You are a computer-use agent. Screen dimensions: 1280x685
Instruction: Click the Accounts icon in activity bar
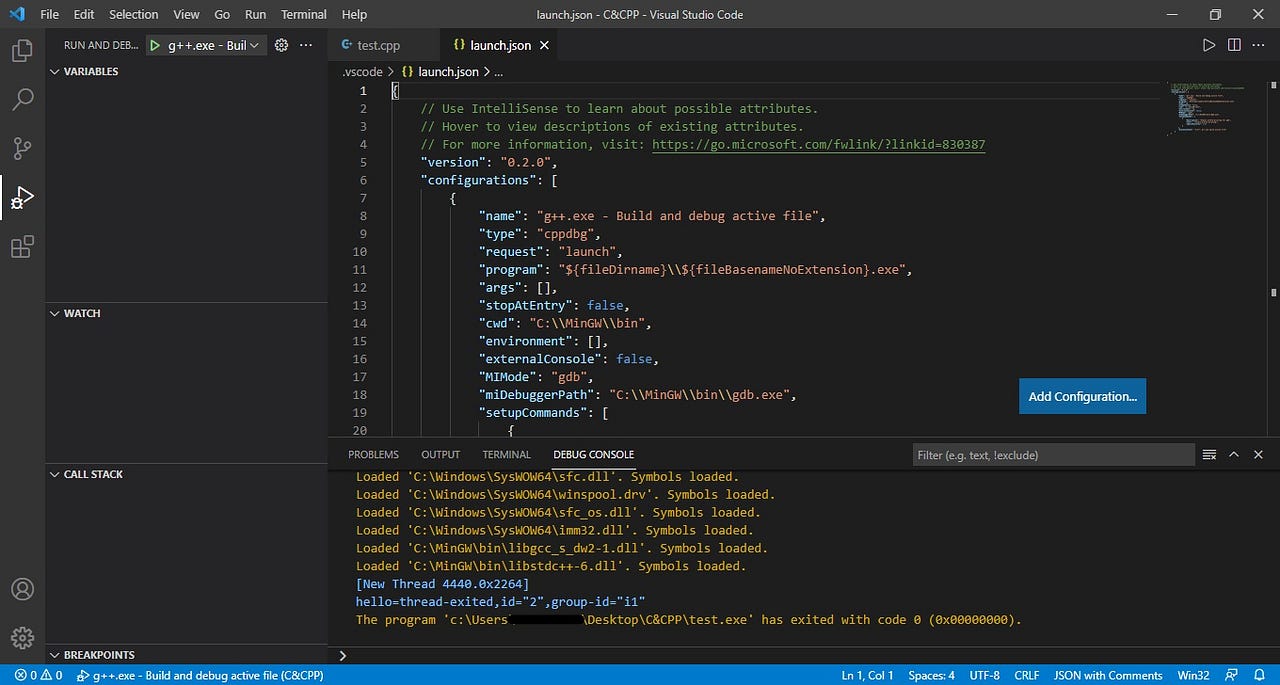22,589
